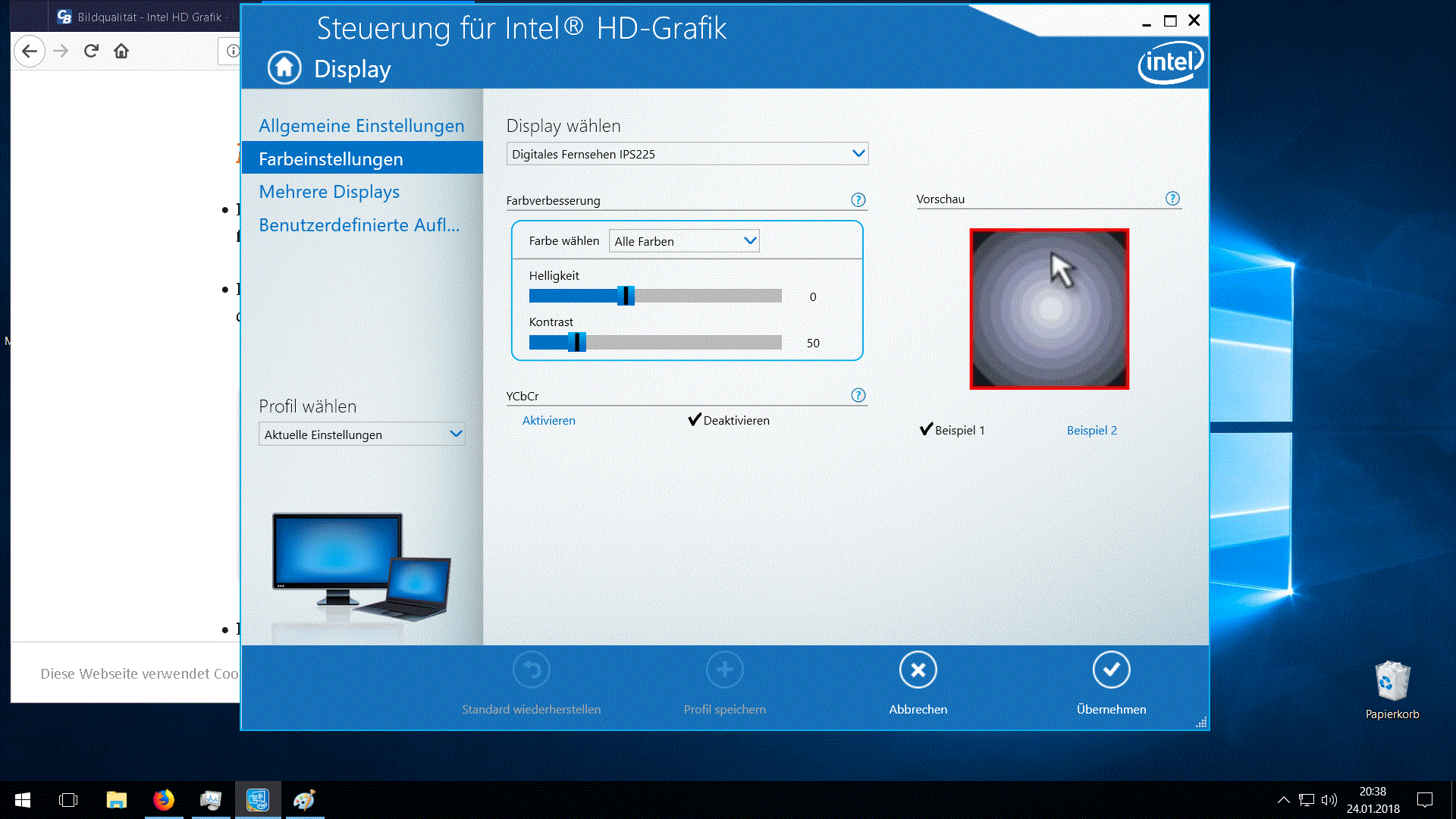Click the network icon in the tray
Viewport: 1456px width, 819px height.
pyautogui.click(x=1307, y=800)
